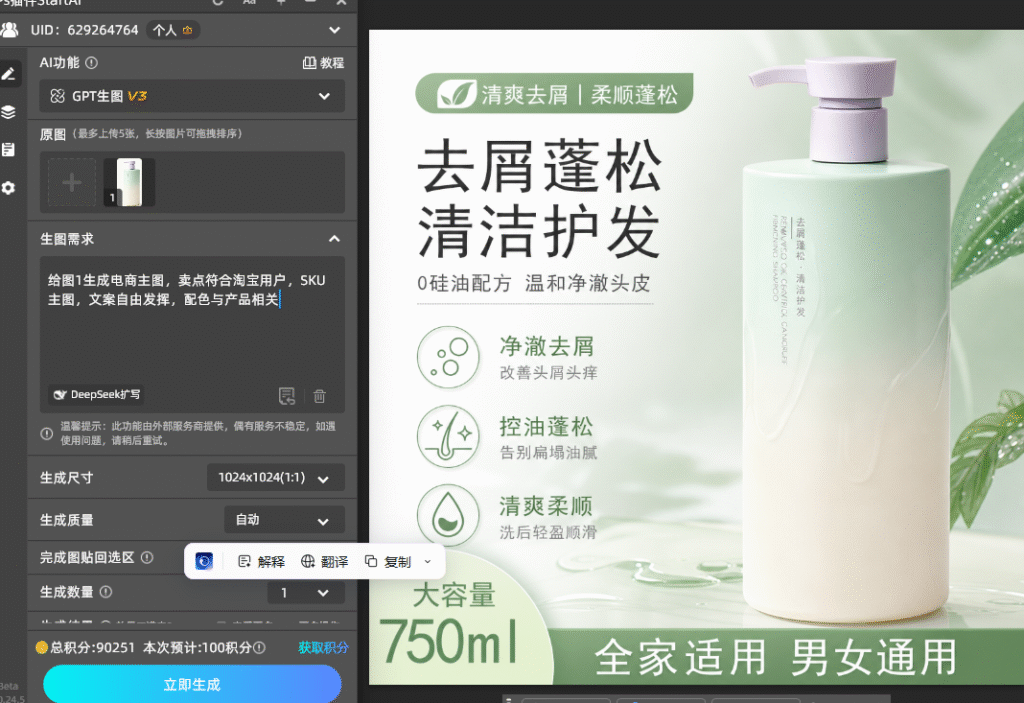The image size is (1024, 703).
Task: Open the edit (pencil) sidebar tab
Action: coord(9,74)
